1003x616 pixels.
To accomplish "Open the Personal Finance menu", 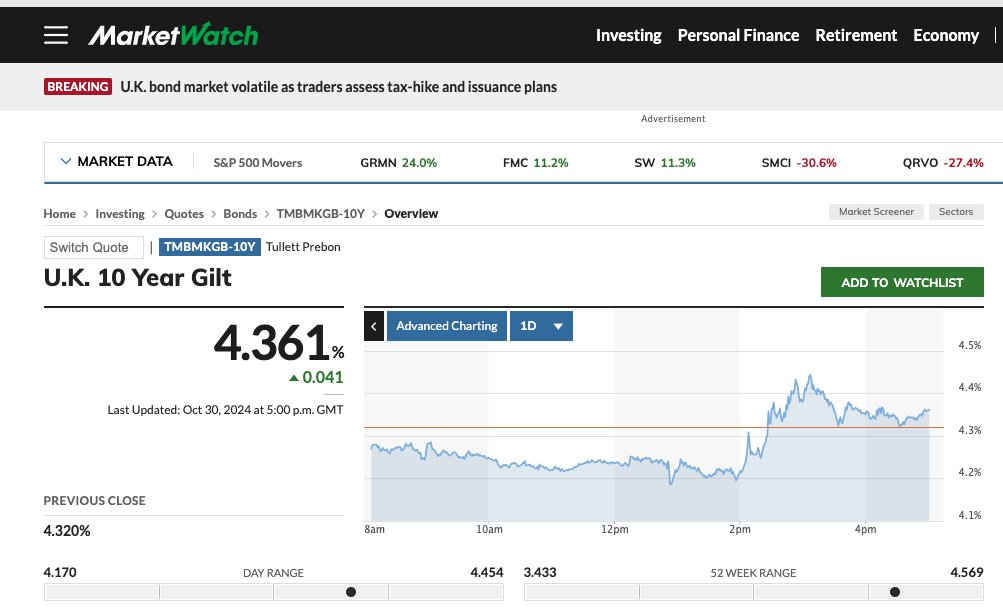I will click(738, 35).
